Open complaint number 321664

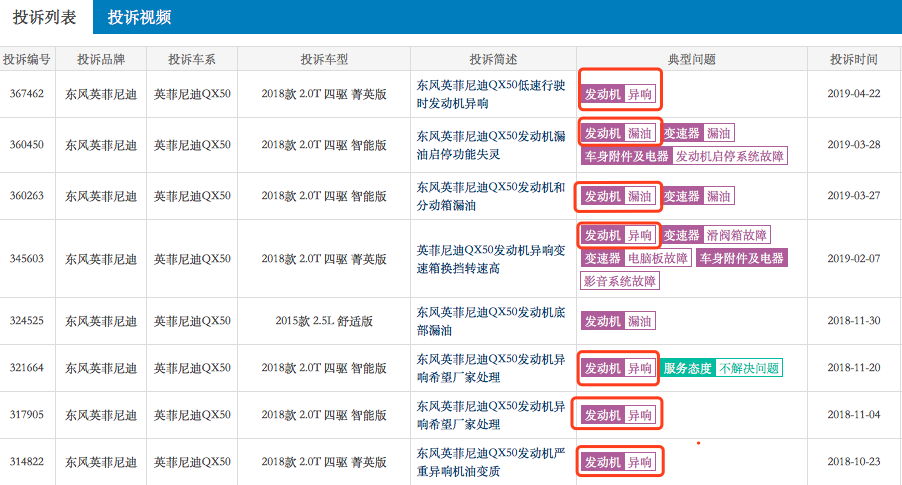point(26,368)
